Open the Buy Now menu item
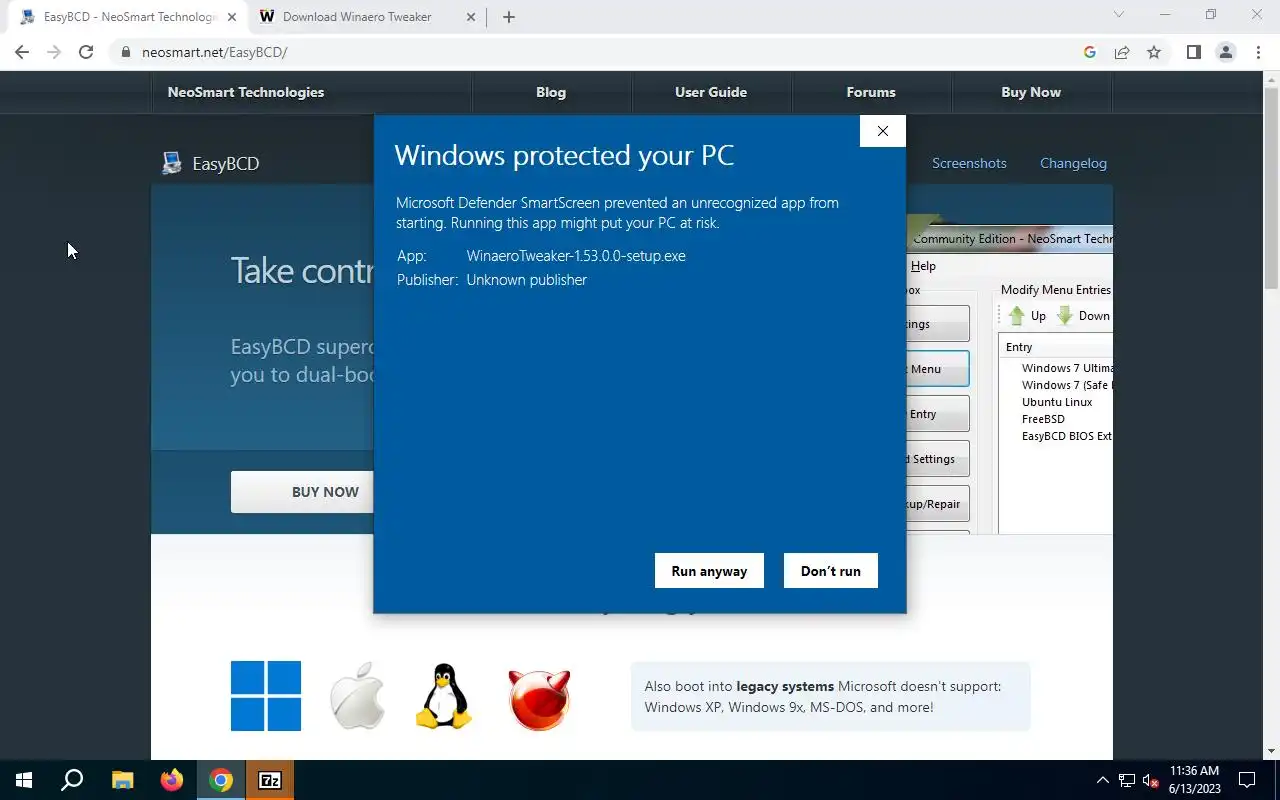 point(1031,92)
